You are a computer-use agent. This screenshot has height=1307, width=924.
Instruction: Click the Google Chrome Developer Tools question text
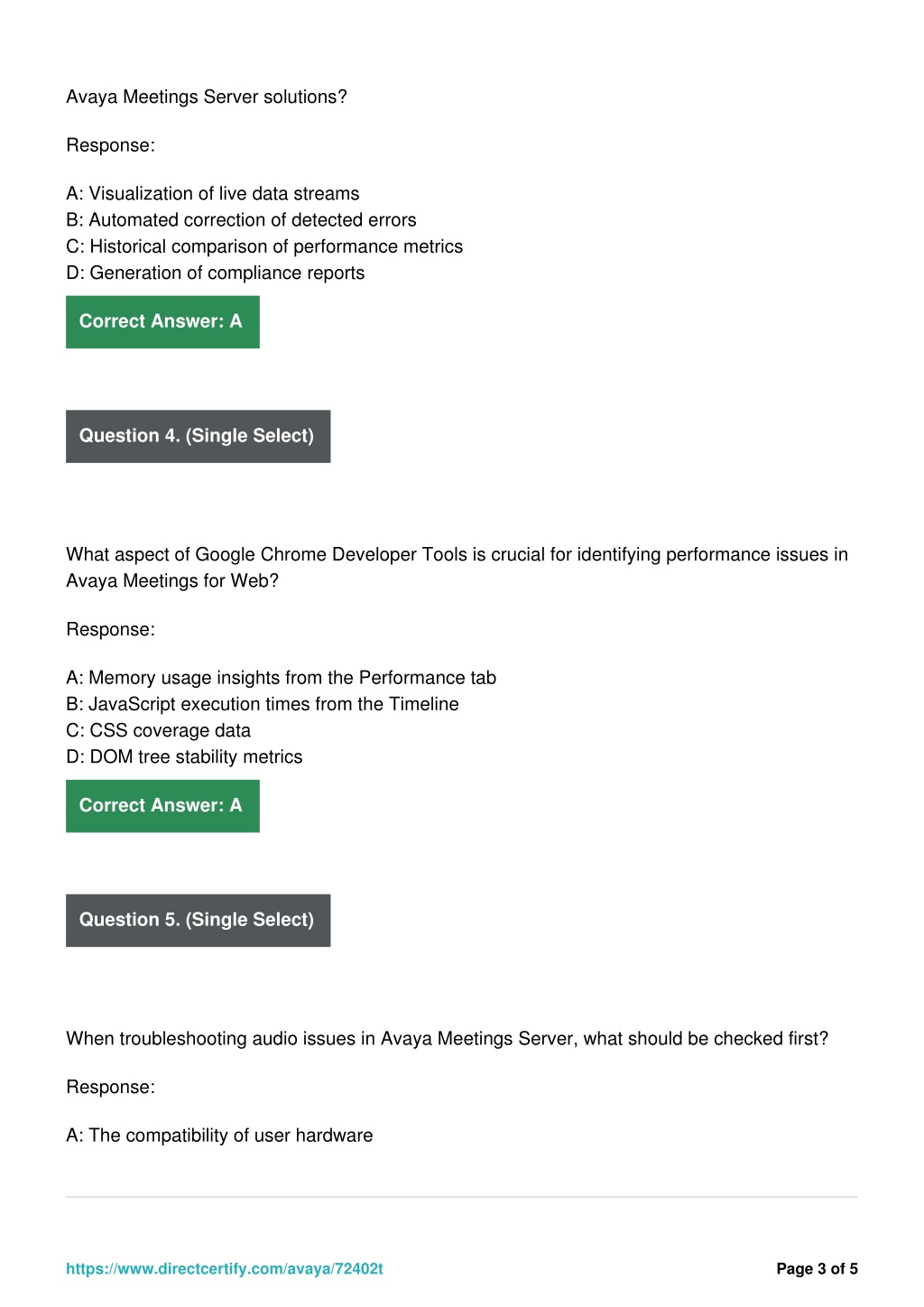[x=457, y=567]
